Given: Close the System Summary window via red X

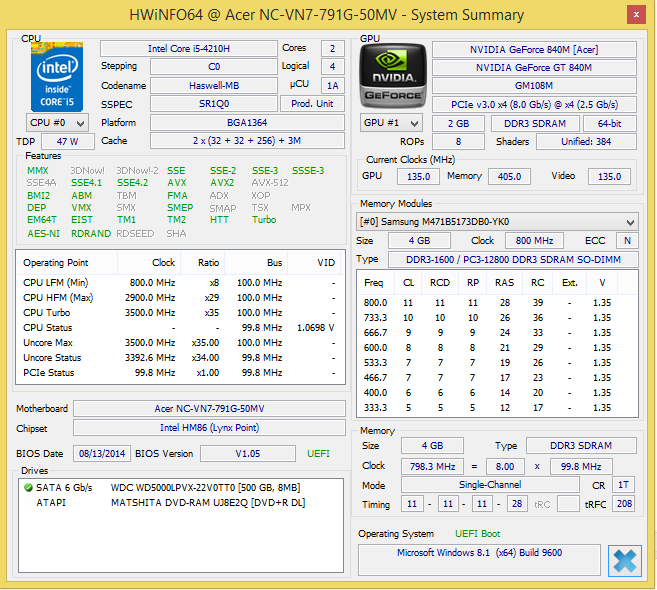Looking at the screenshot, I should [x=636, y=15].
